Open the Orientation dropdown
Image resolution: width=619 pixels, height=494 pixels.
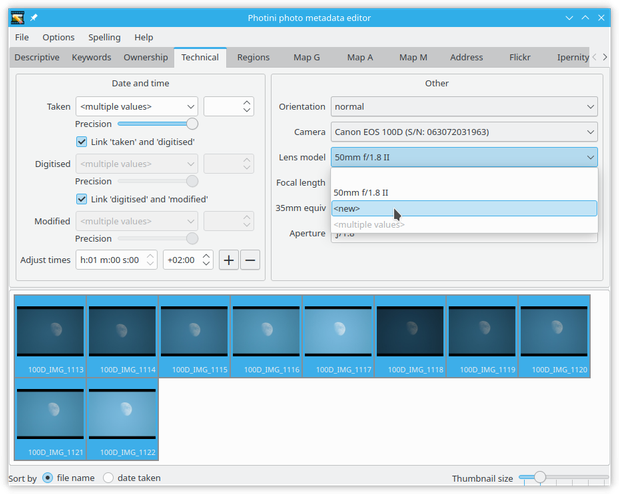(x=464, y=107)
